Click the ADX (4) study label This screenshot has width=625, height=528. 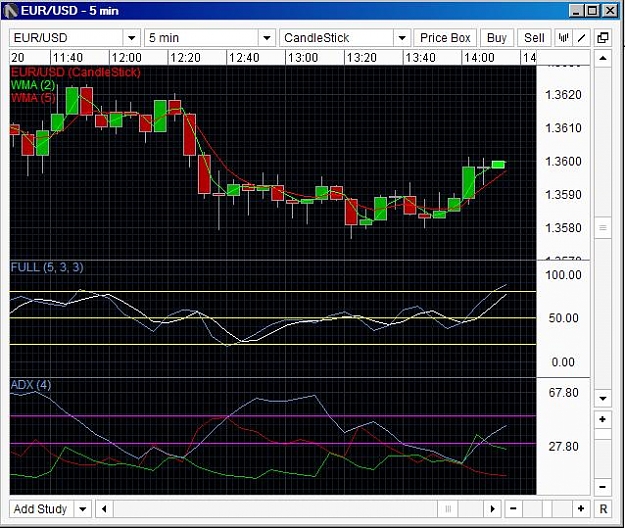click(x=31, y=385)
